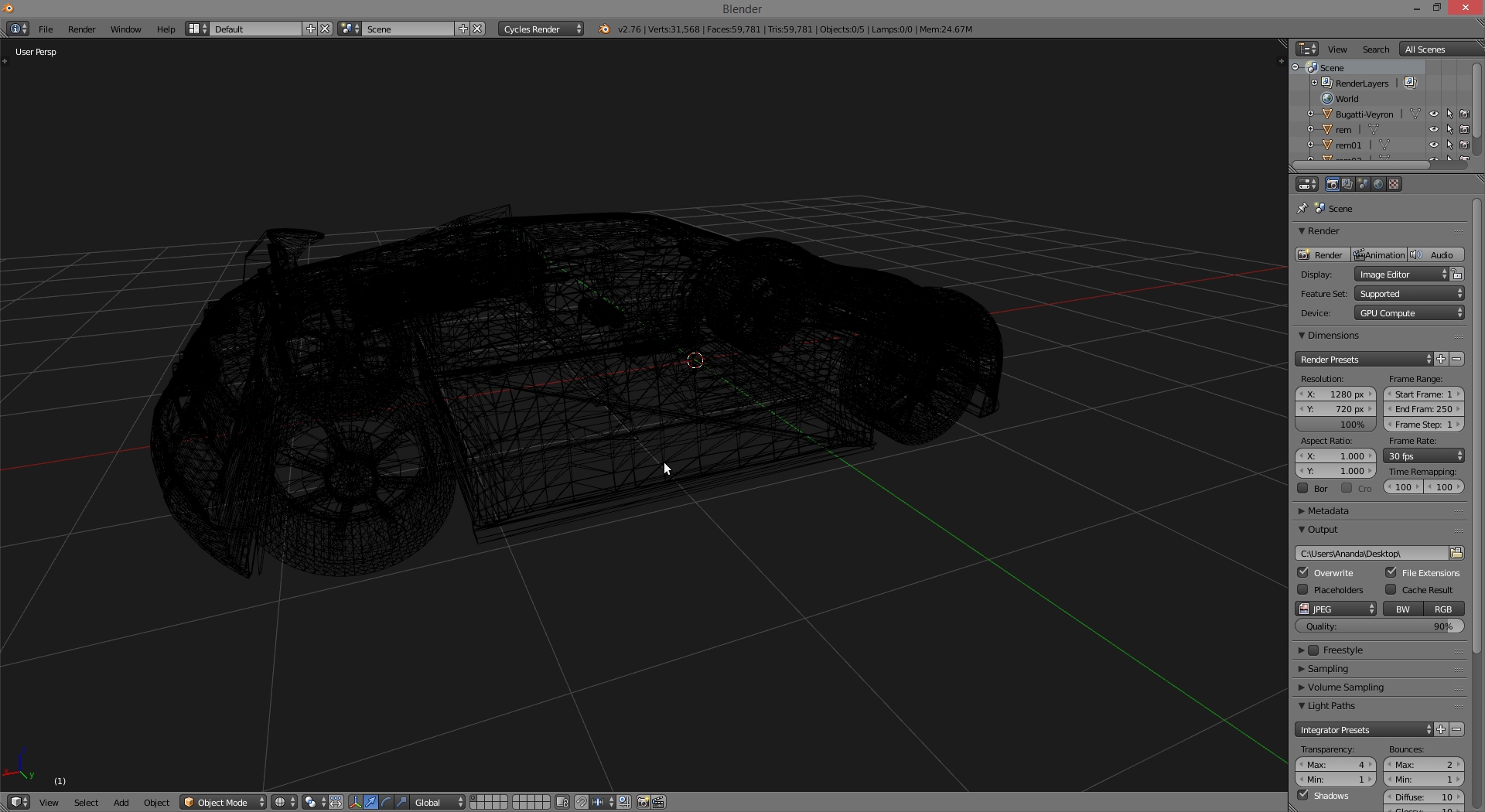Open the Render menu in top bar
This screenshot has height=812, width=1485.
point(81,29)
